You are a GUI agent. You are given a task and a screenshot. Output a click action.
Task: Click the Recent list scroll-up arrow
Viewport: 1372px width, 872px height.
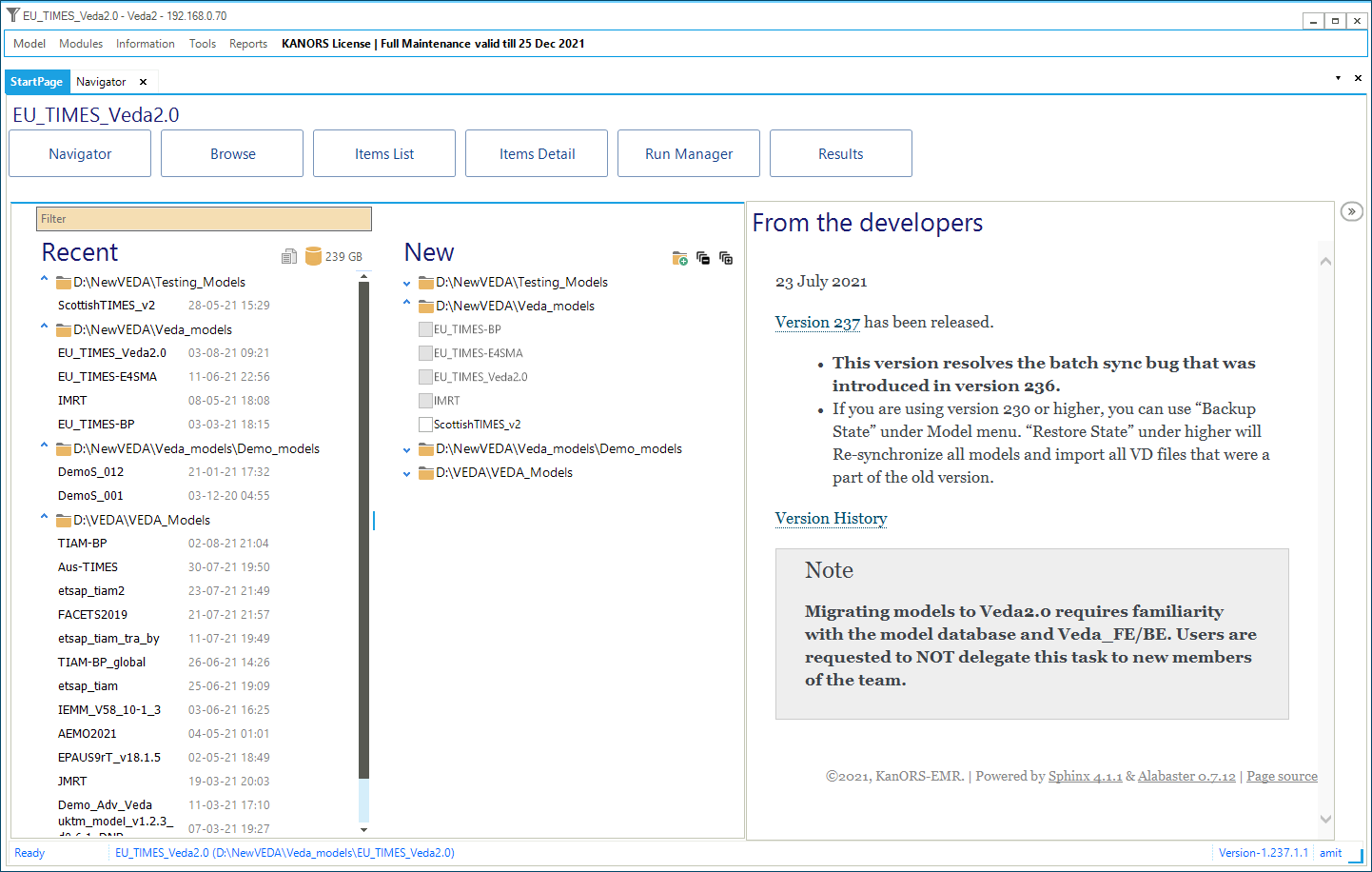point(363,276)
